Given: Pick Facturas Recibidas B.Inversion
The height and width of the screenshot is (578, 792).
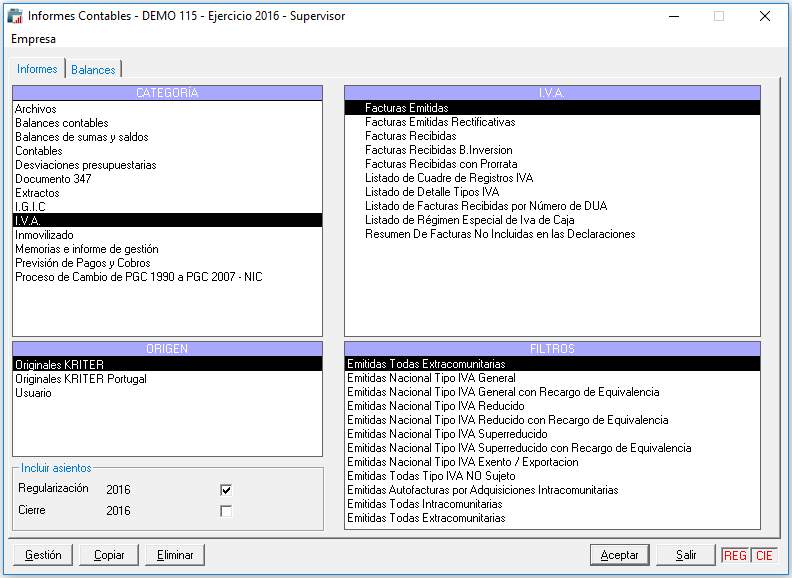Looking at the screenshot, I should coord(553,150).
